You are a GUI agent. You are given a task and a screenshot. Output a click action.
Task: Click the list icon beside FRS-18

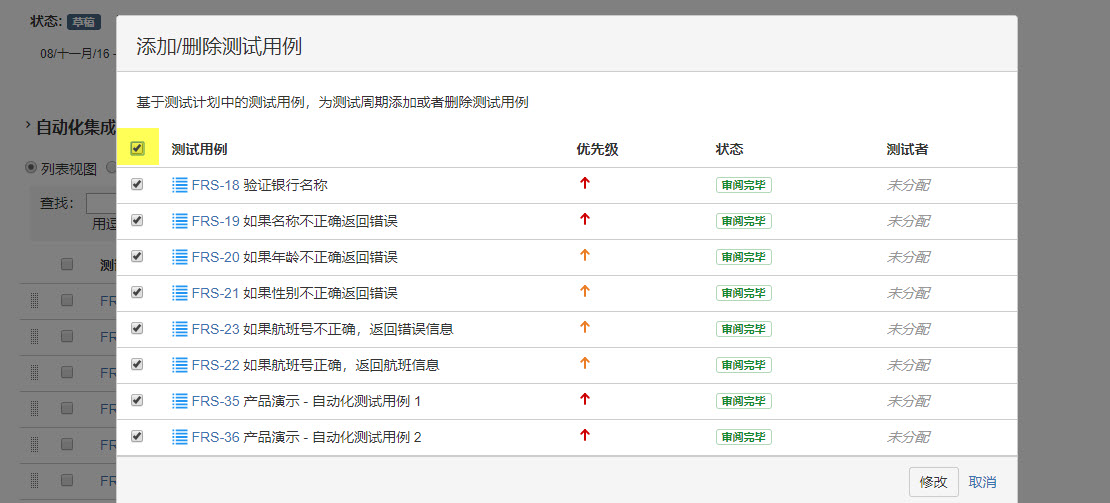click(180, 185)
